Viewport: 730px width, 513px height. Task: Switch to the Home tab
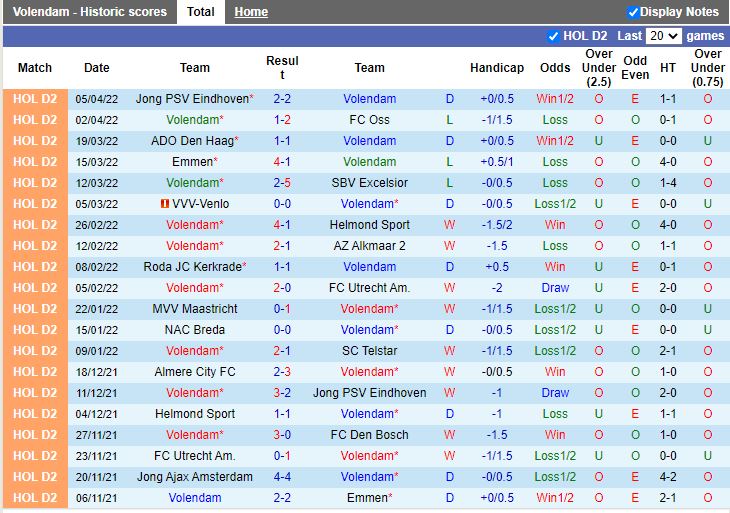(x=251, y=12)
